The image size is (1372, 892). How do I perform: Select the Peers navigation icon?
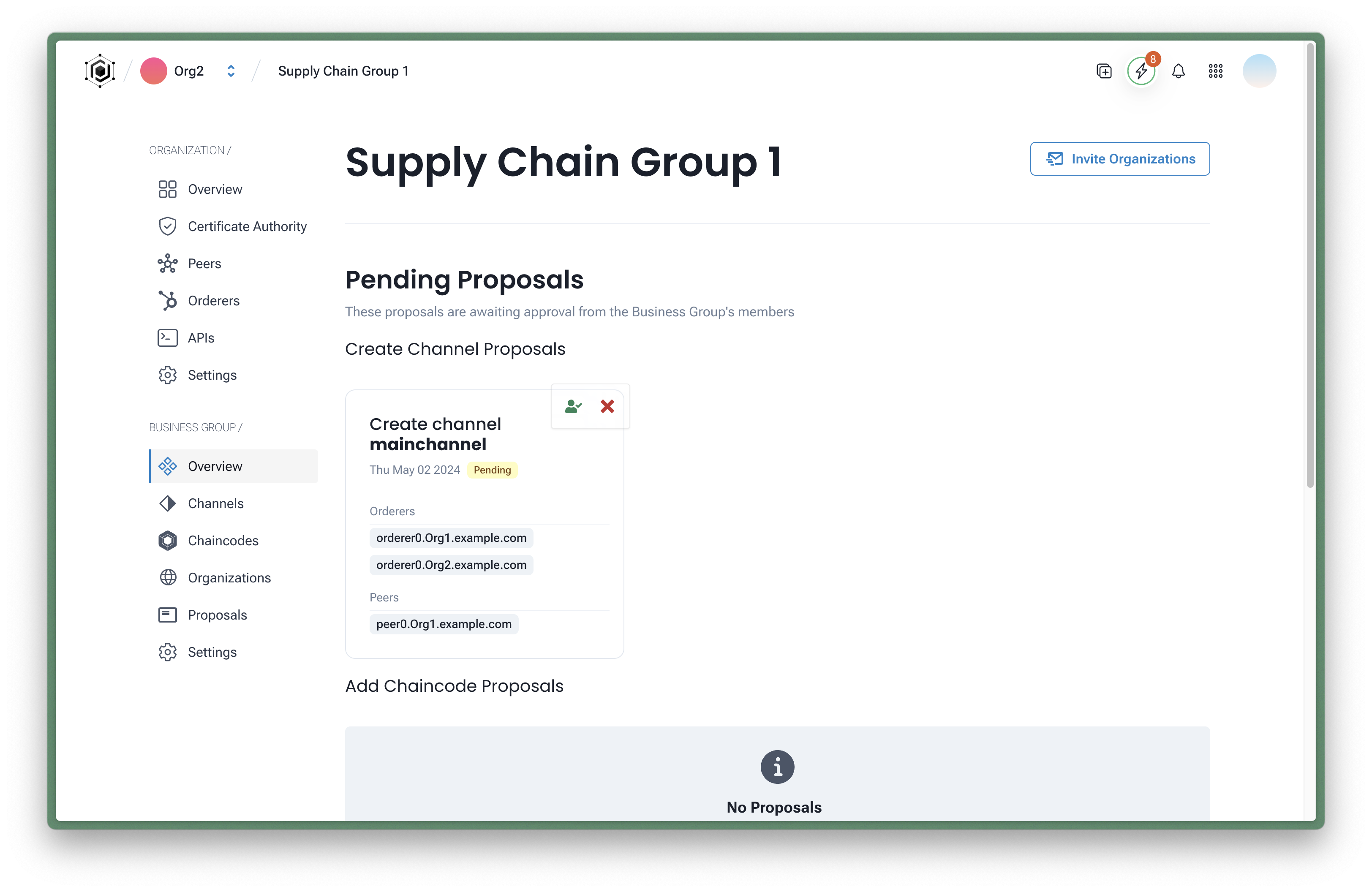[167, 263]
